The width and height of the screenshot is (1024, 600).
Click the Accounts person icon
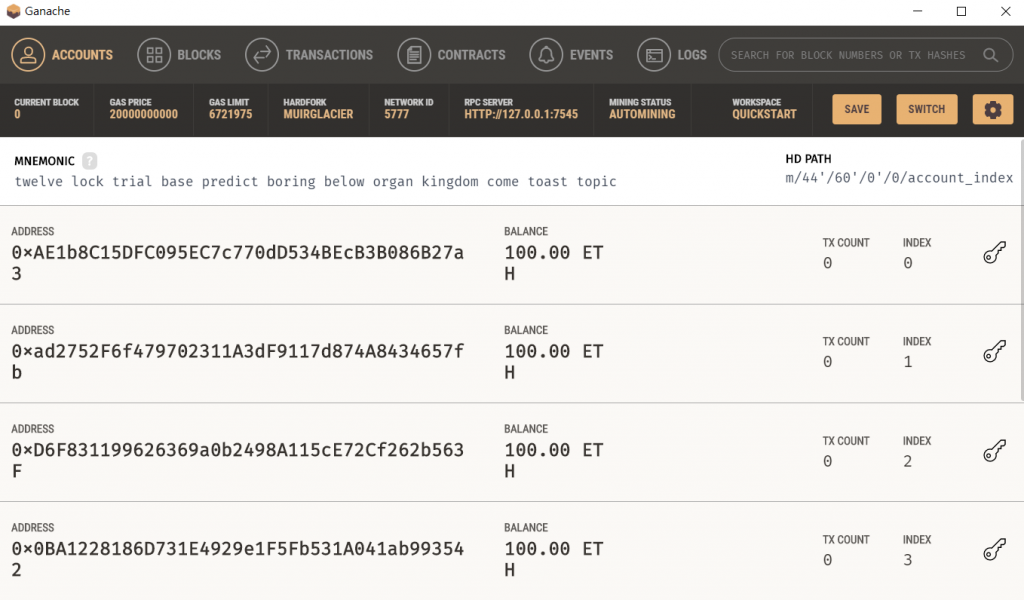(x=28, y=55)
